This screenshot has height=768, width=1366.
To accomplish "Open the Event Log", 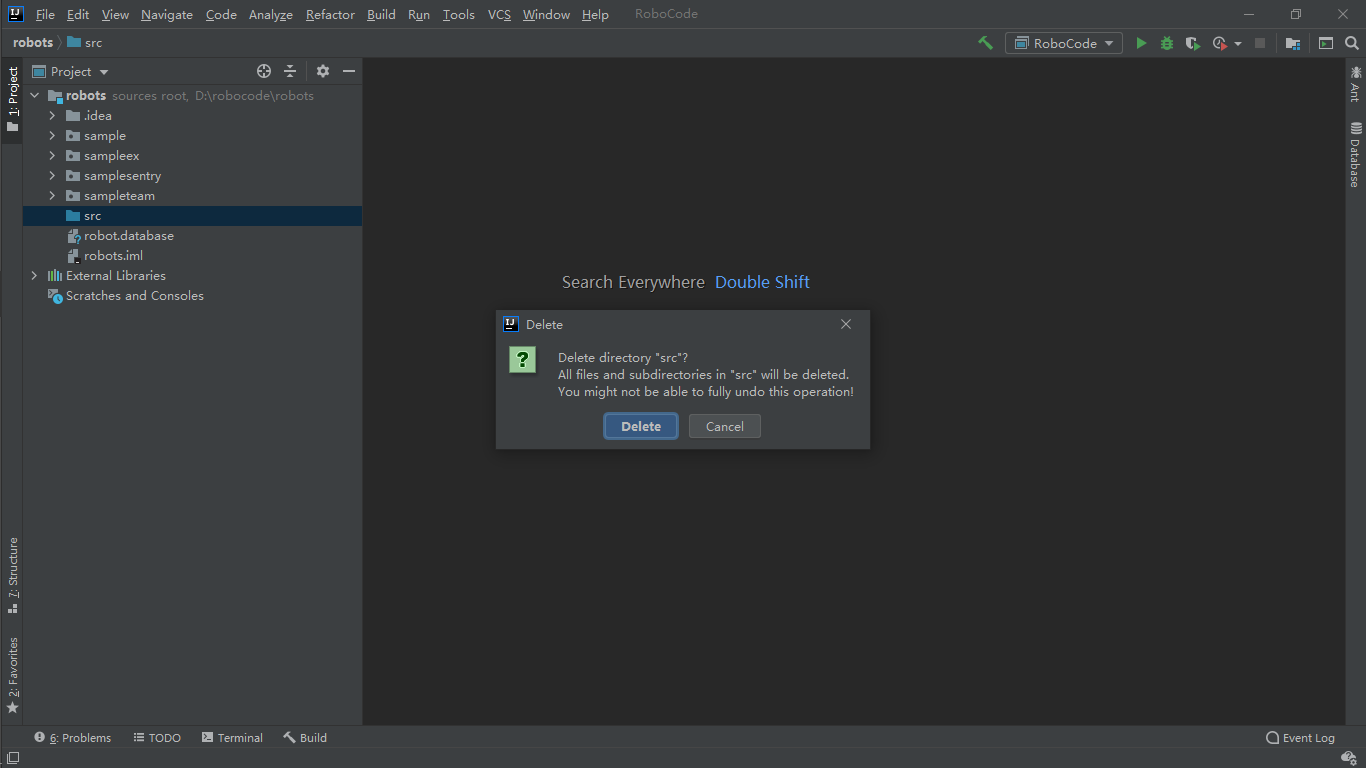I will coord(1300,738).
